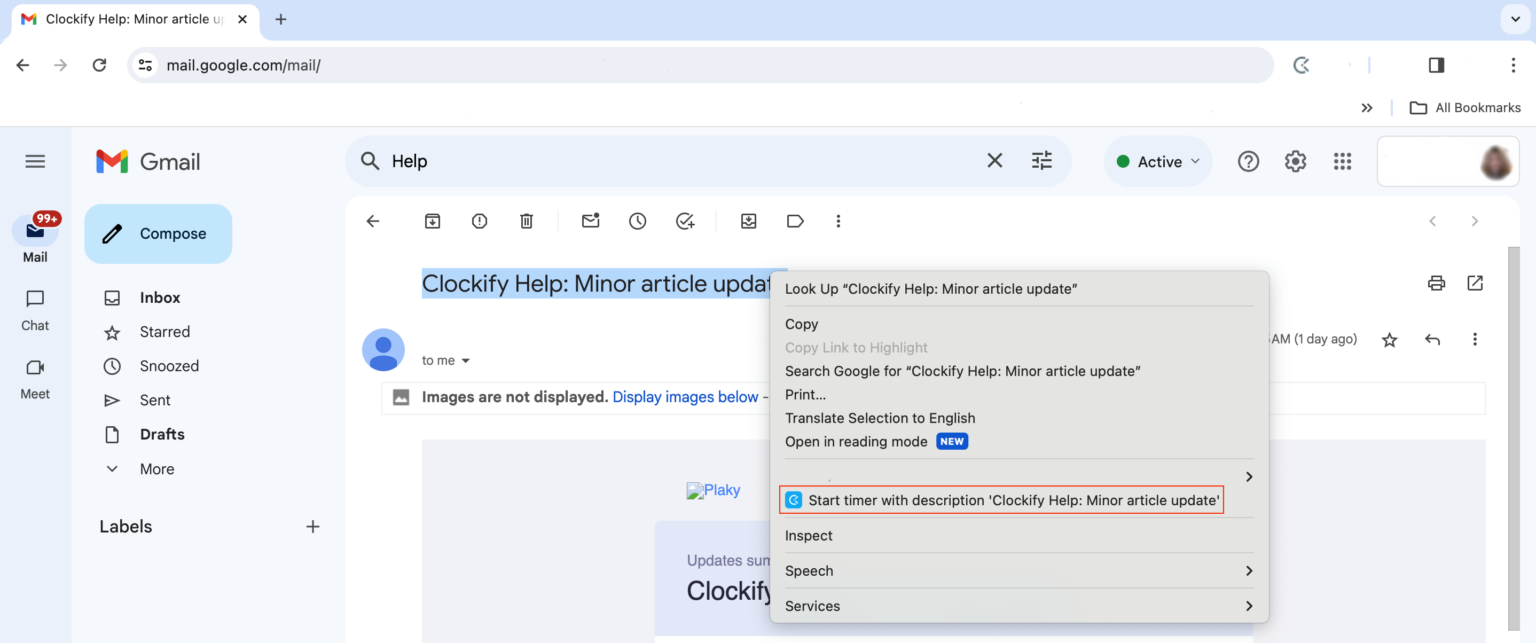1536x643 pixels.
Task: Expand the More section in the sidebar
Action: click(x=156, y=468)
